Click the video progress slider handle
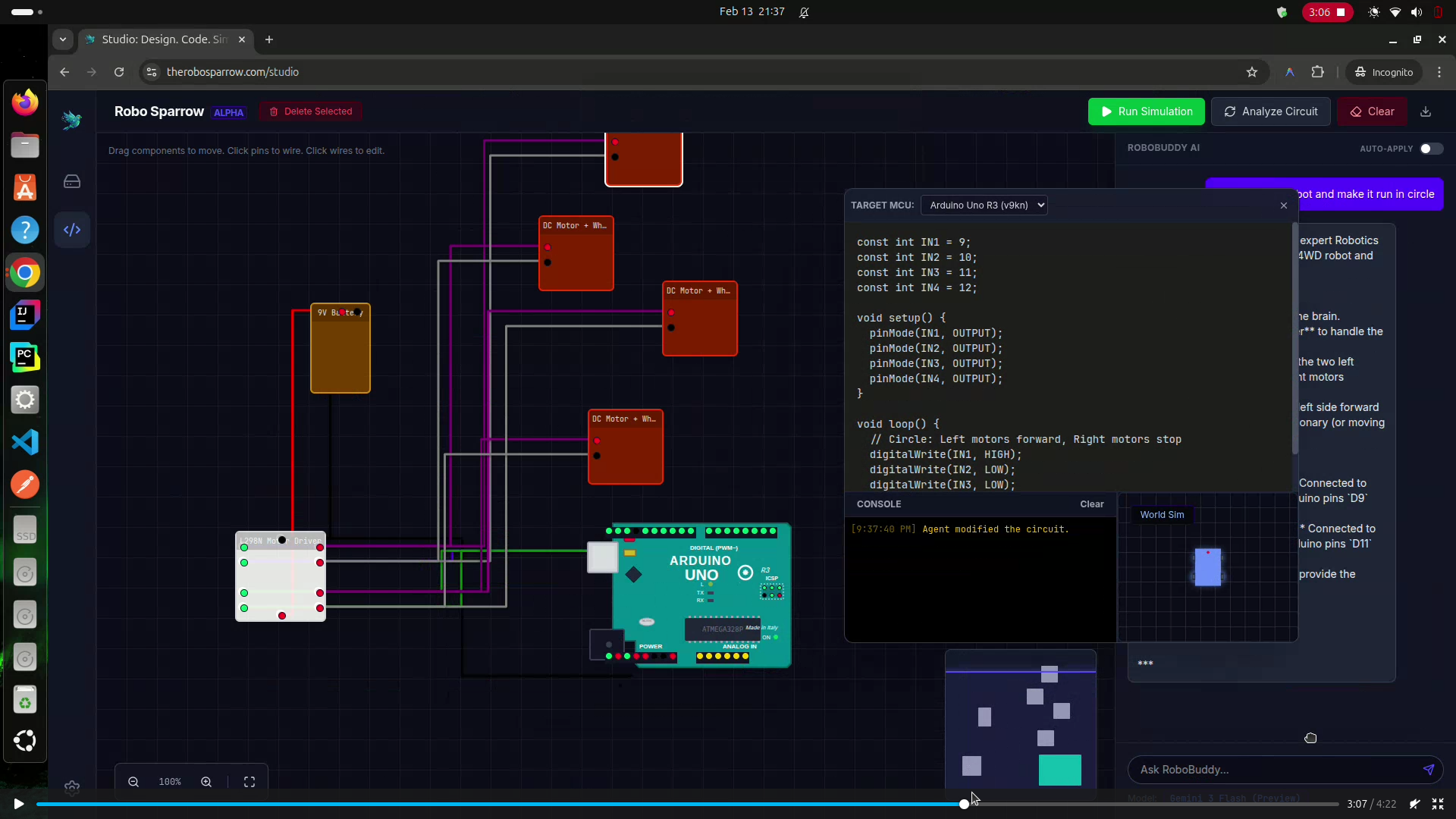Screen dimensions: 1456x819 point(964,804)
